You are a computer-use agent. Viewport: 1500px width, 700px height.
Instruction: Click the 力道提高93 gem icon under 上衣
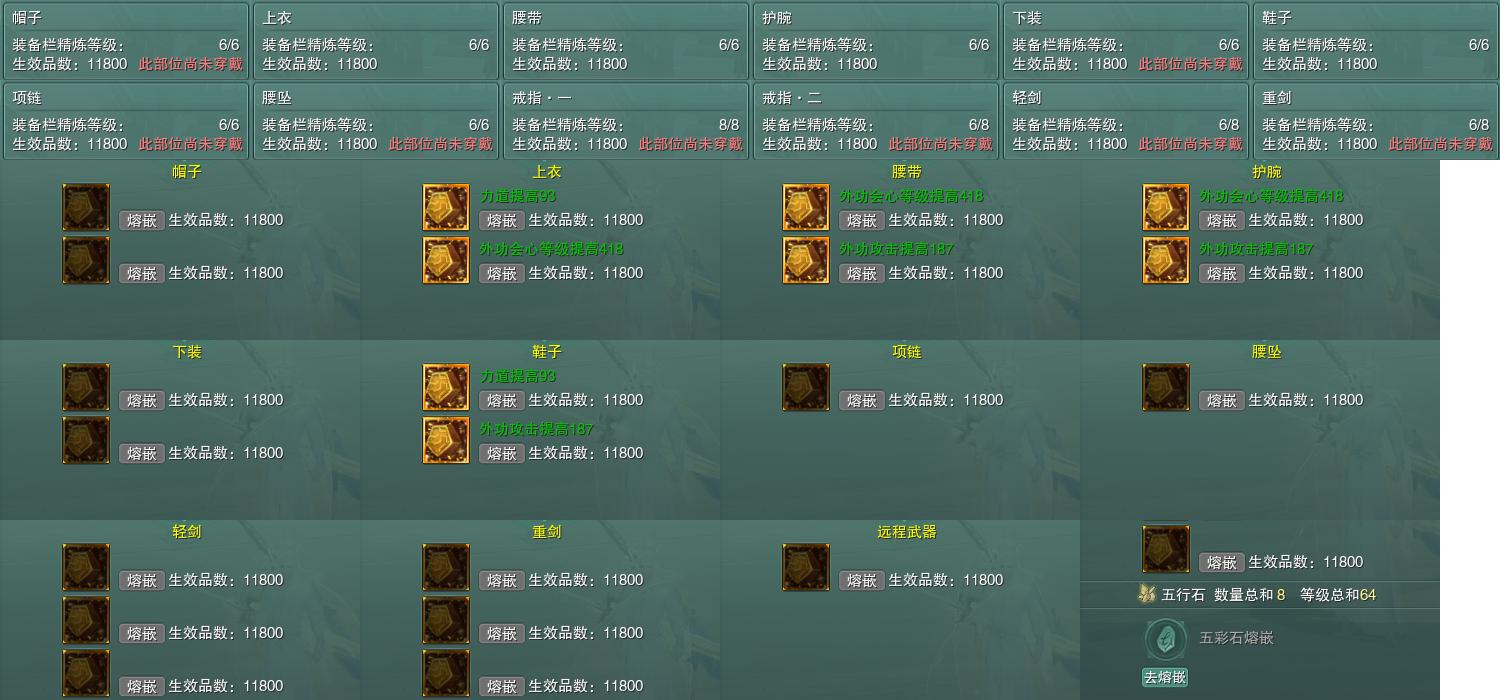(446, 207)
